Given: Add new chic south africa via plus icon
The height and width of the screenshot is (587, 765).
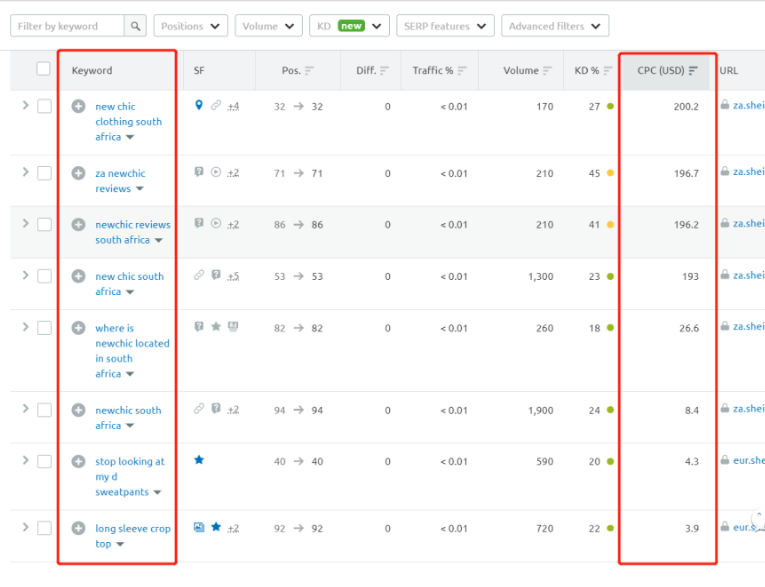Looking at the screenshot, I should click(x=78, y=276).
